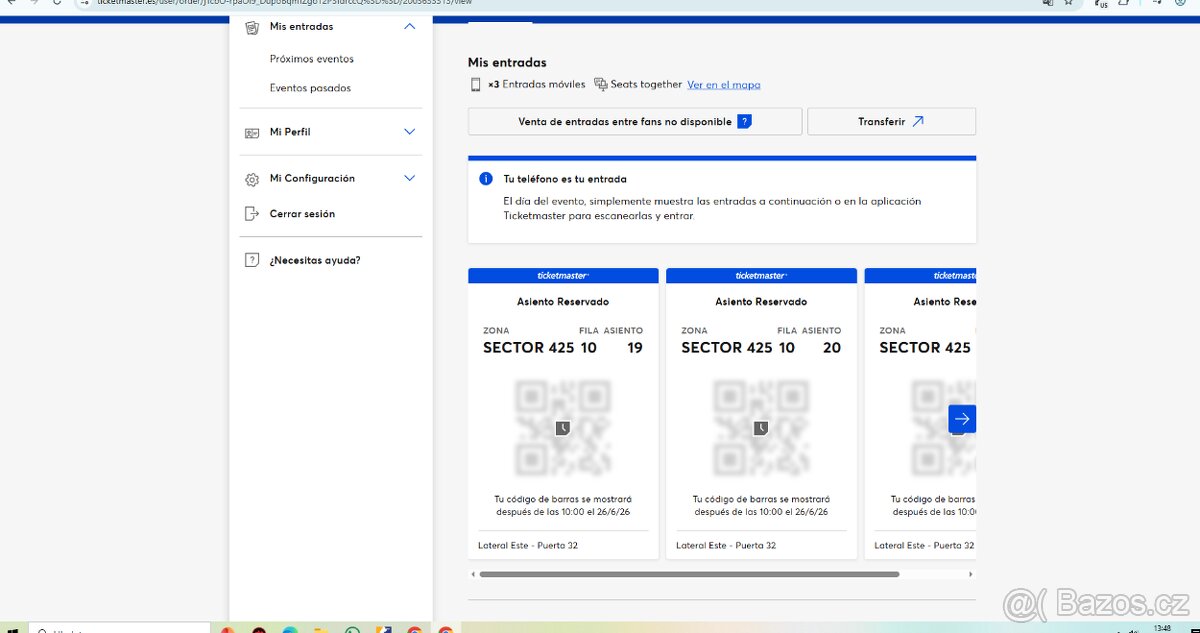Click the Mis entradas ticket icon
This screenshot has height=633, width=1200.
click(252, 27)
